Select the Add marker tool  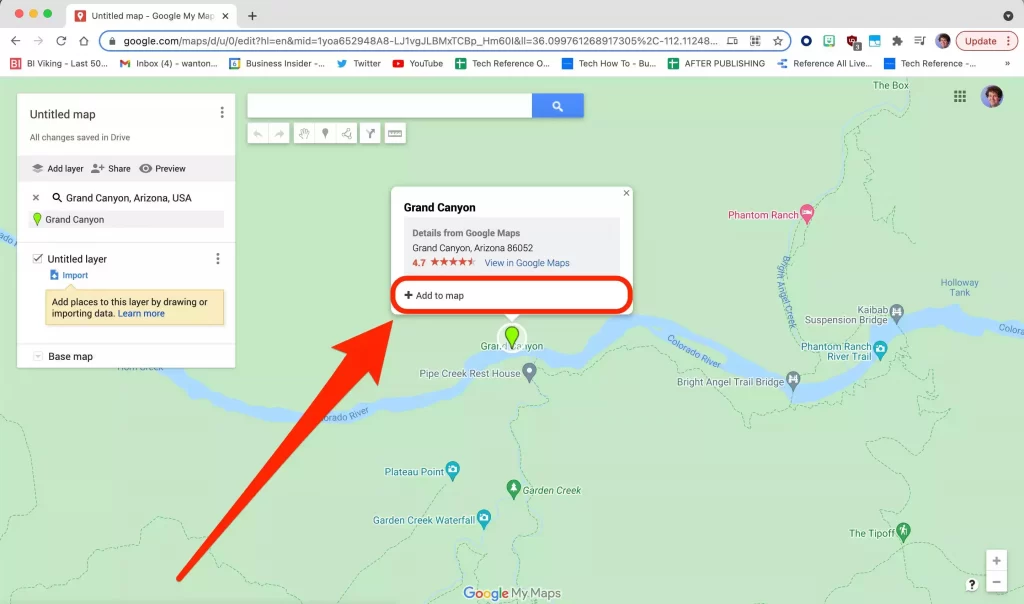pyautogui.click(x=325, y=134)
